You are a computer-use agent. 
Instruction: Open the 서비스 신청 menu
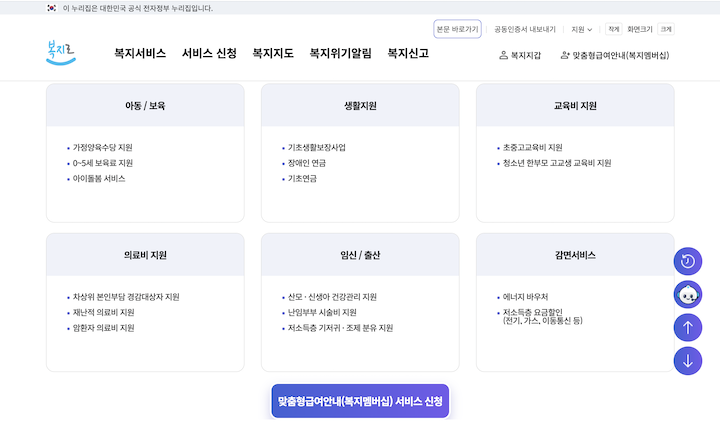209,53
